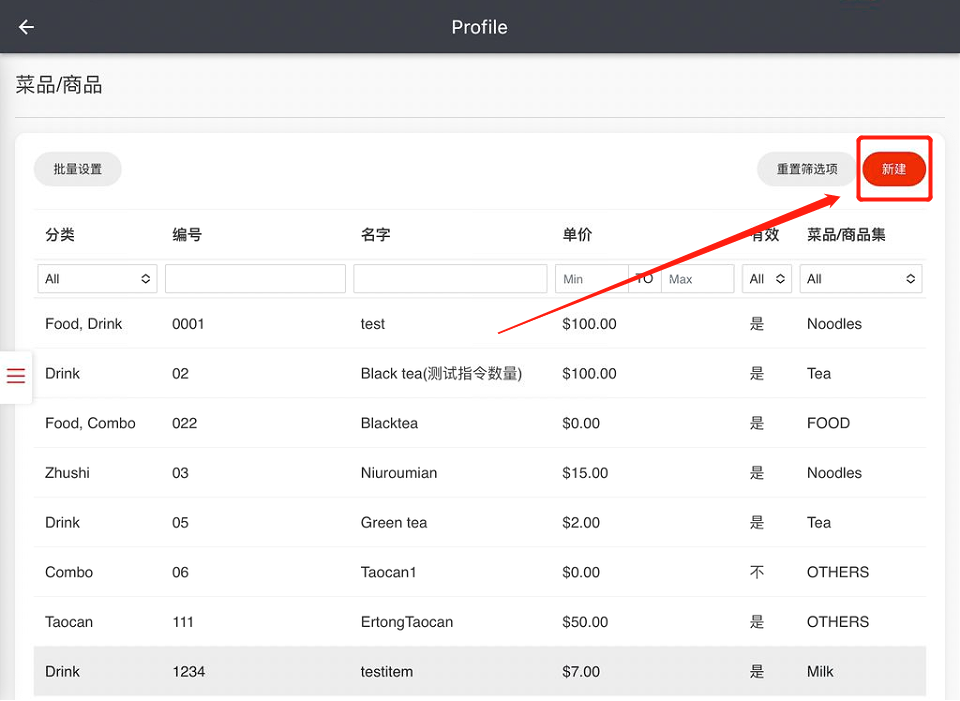
Task: Click item number 111
Action: (182, 622)
